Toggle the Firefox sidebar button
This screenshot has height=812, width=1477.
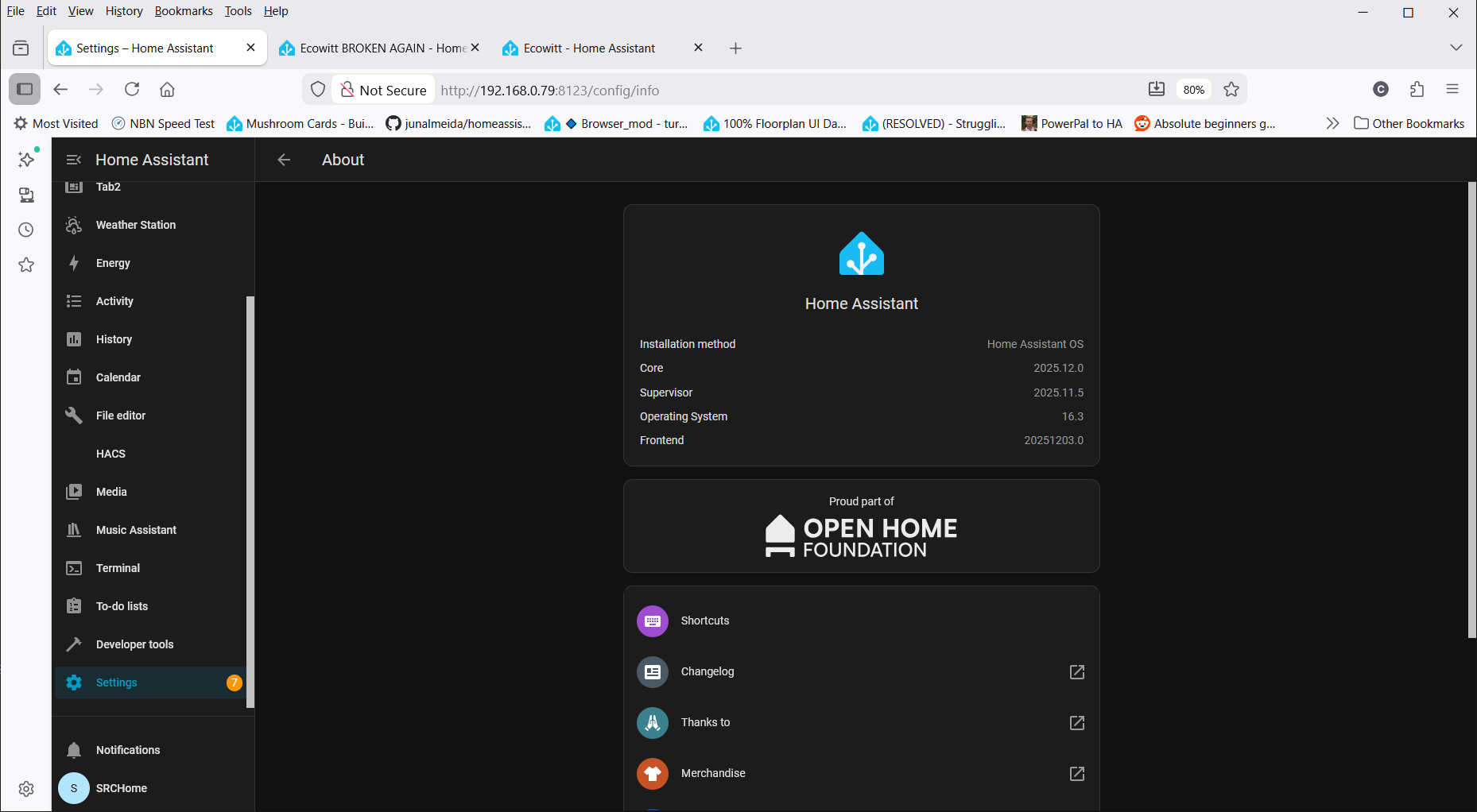[x=25, y=89]
